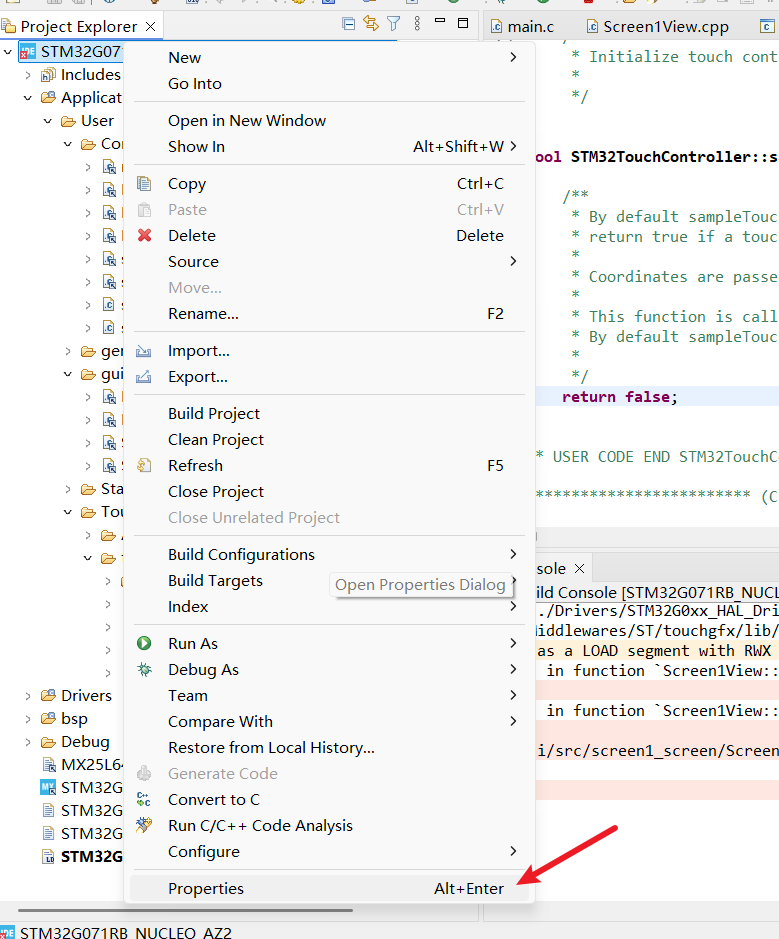
Task: Expand the Drivers folder
Action: (x=28, y=696)
